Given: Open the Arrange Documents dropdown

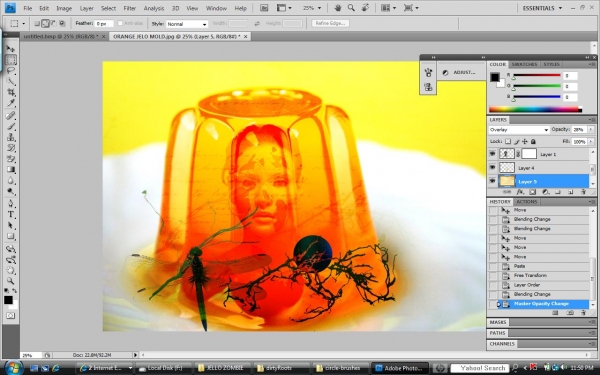Looking at the screenshot, I should pyautogui.click(x=389, y=8).
